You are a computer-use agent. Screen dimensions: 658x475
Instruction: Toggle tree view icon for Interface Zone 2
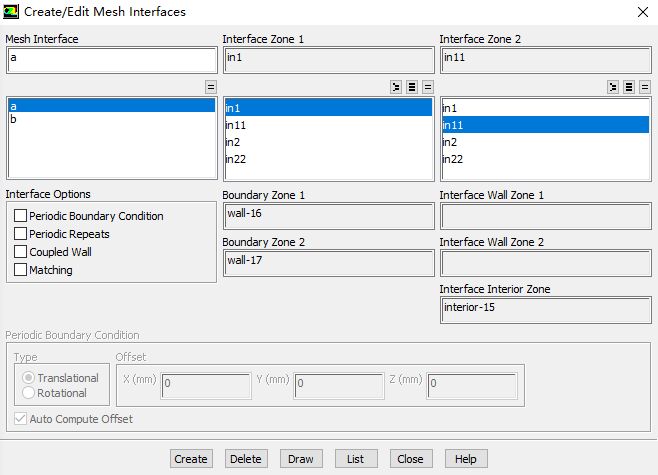click(x=613, y=87)
